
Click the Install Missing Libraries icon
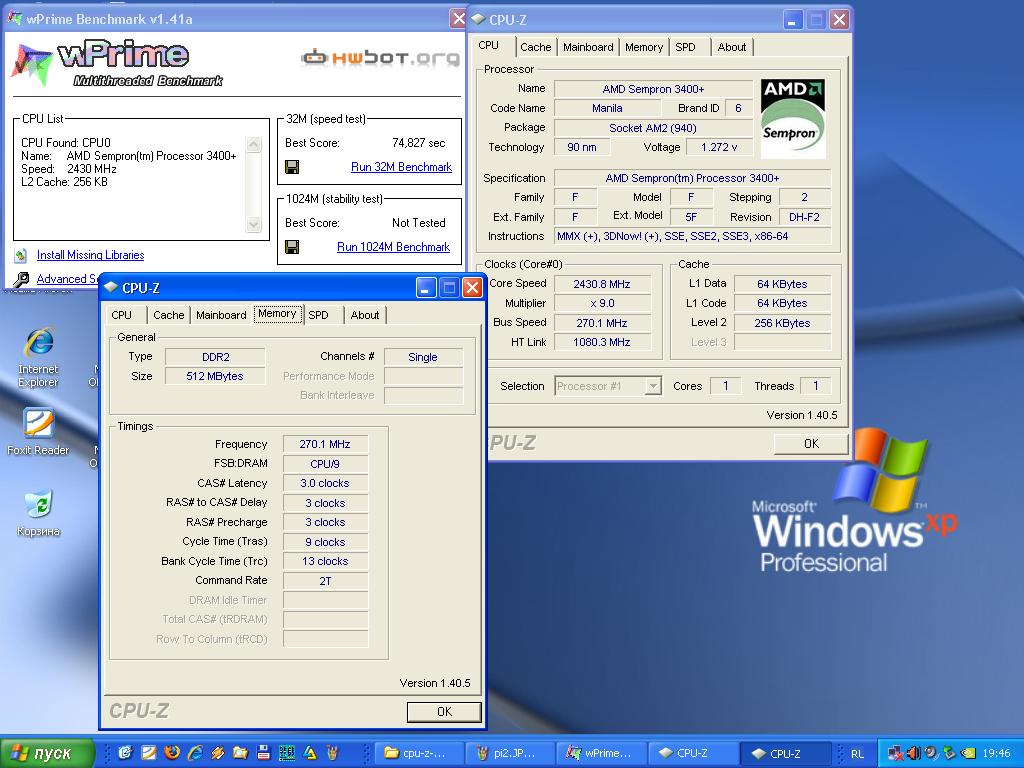(x=21, y=255)
